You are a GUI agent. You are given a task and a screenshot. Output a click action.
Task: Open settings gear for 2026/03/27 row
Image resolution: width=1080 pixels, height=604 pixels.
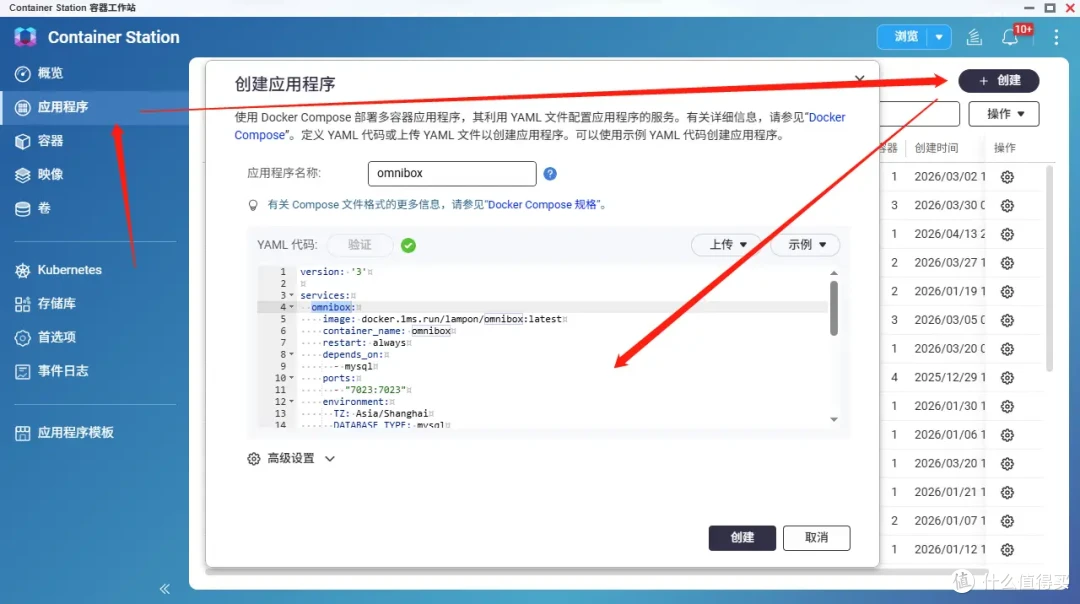(1007, 263)
